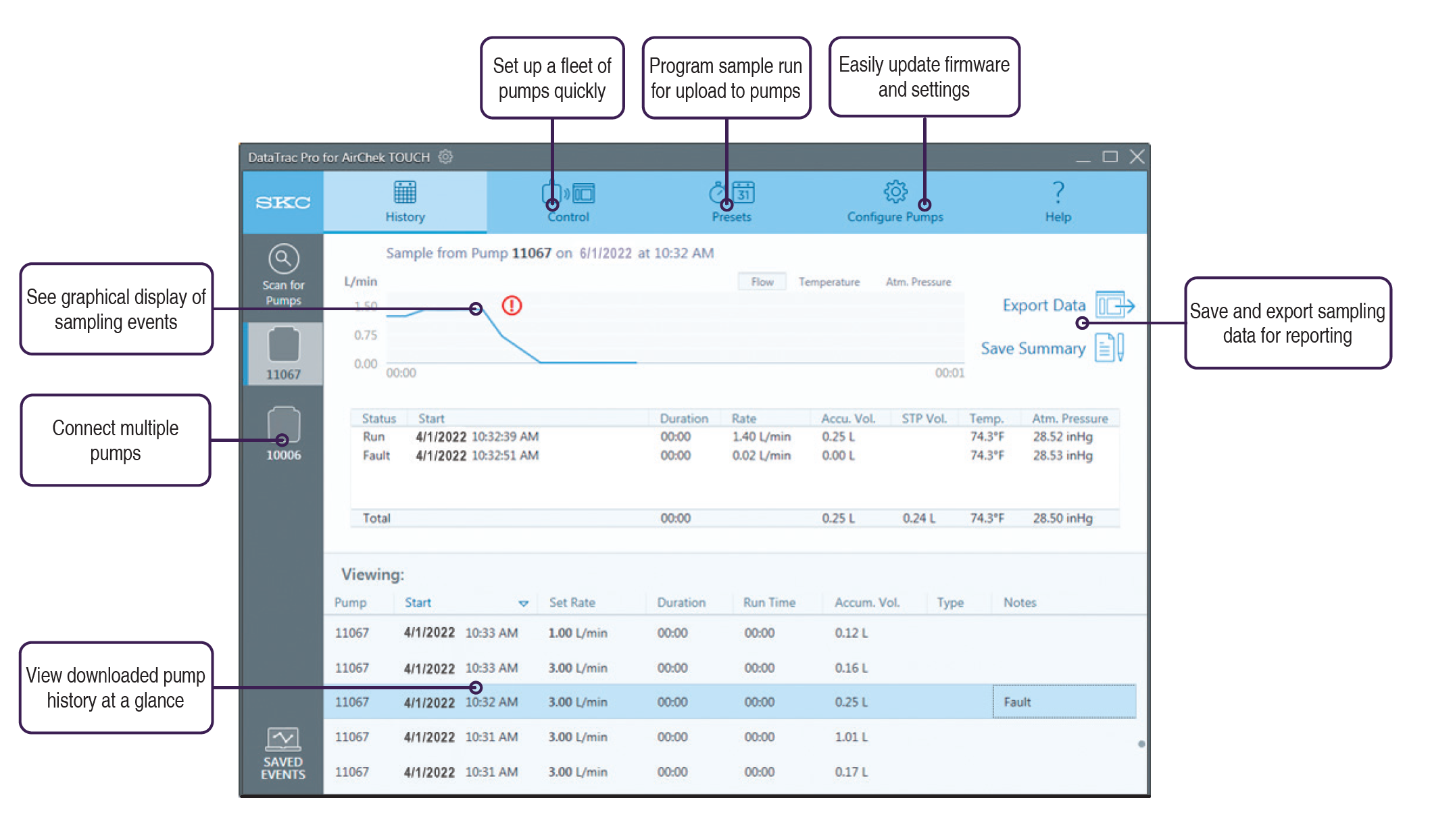
Task: Click the STP Vol. header
Action: click(924, 418)
